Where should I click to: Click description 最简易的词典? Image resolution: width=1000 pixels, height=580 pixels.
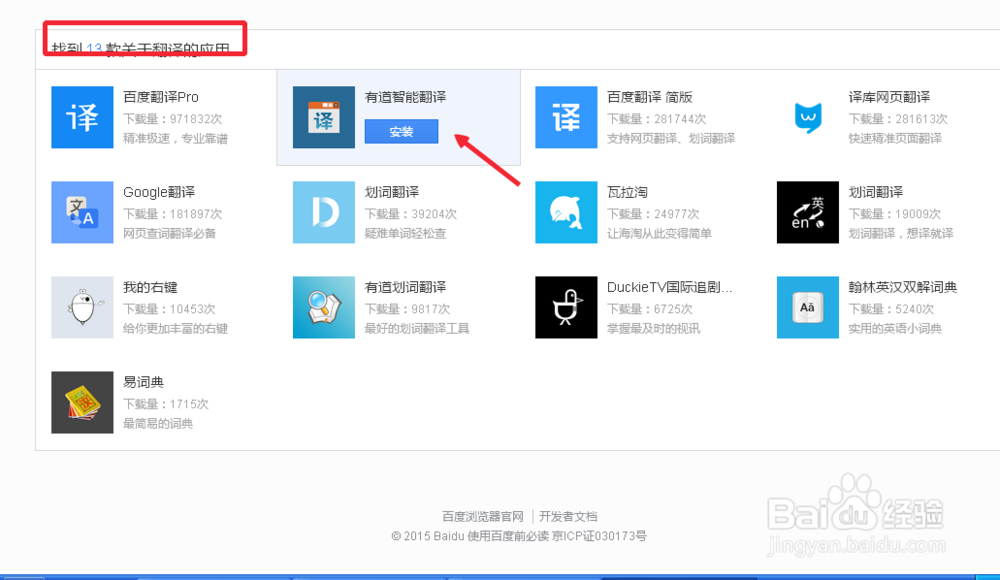158,424
